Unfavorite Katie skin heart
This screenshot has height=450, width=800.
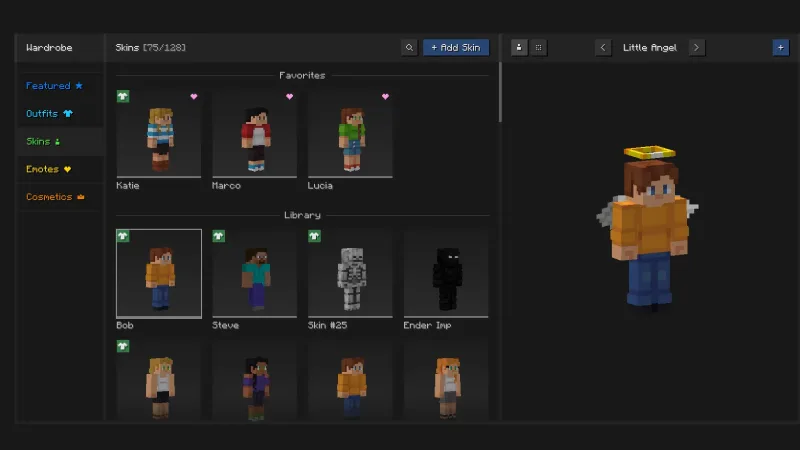tap(194, 96)
